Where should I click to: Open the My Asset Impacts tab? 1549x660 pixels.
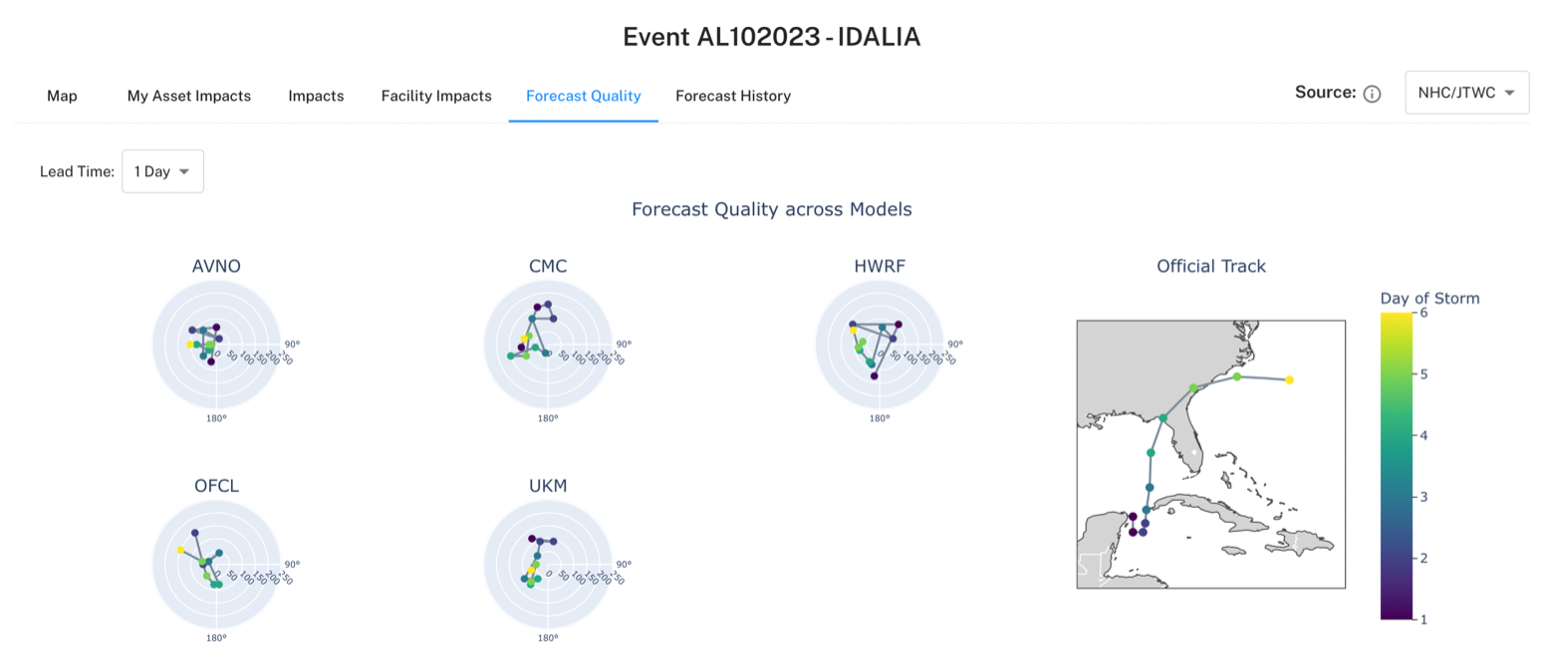click(189, 96)
